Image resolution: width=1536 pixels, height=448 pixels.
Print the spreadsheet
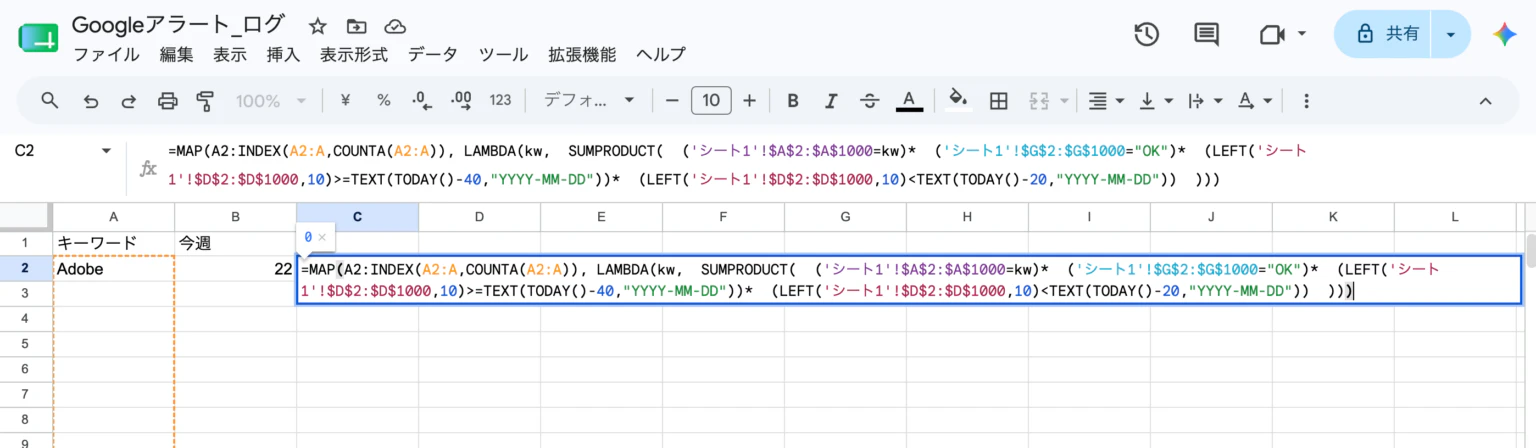(167, 100)
